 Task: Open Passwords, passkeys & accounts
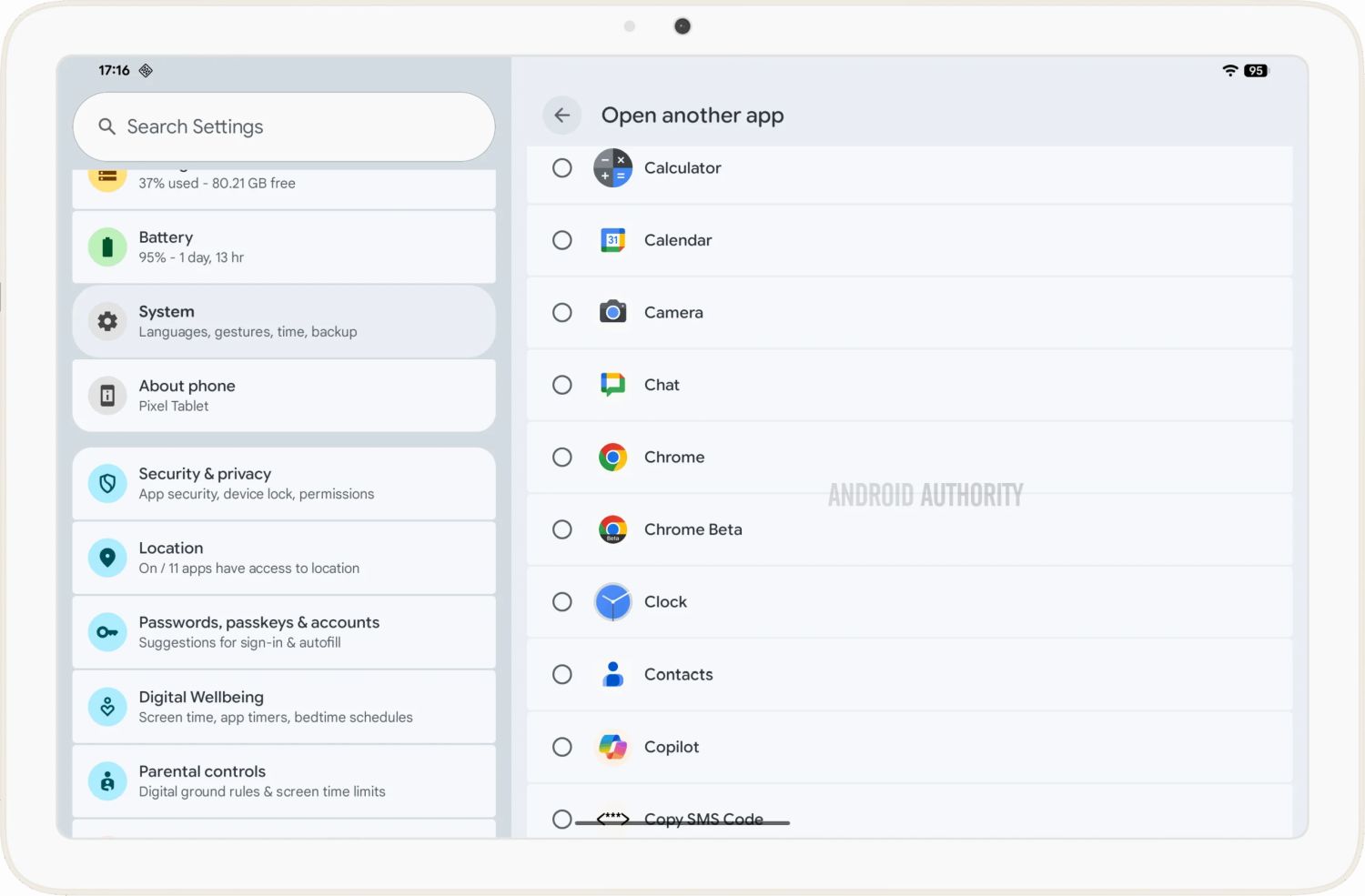(284, 632)
